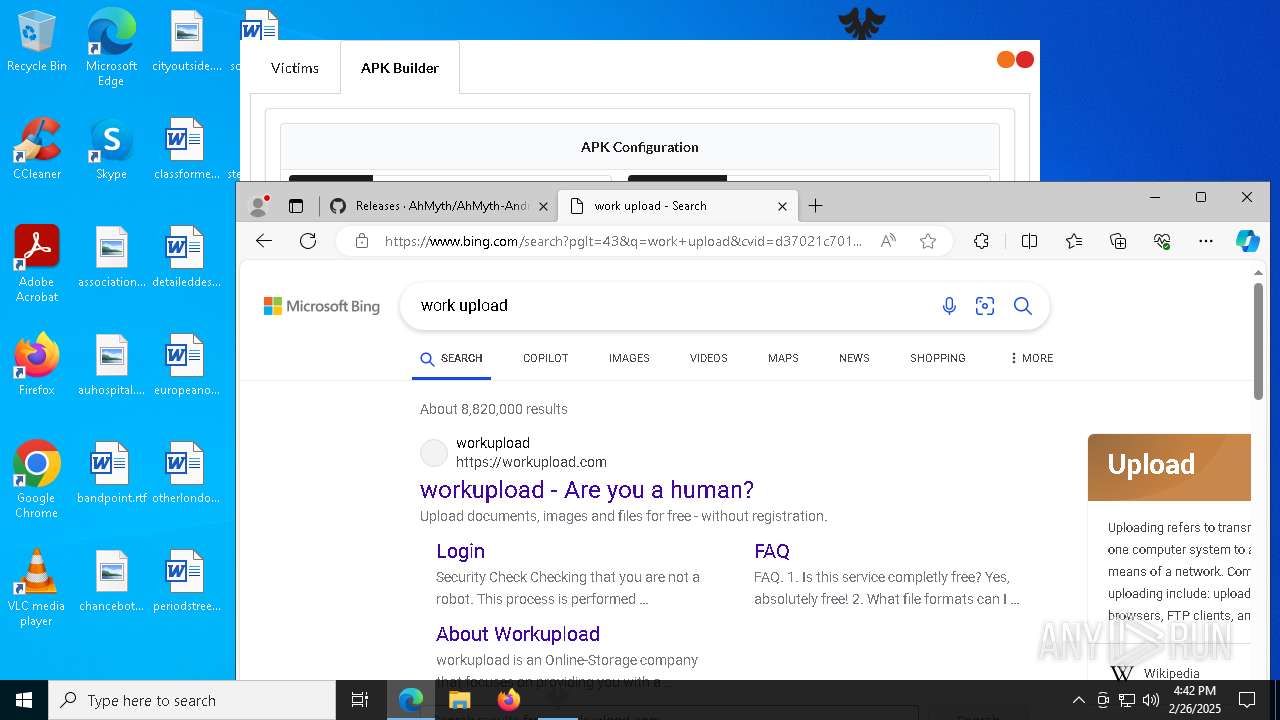1280x720 pixels.
Task: Click the red close button in AhMyth
Action: click(1025, 60)
